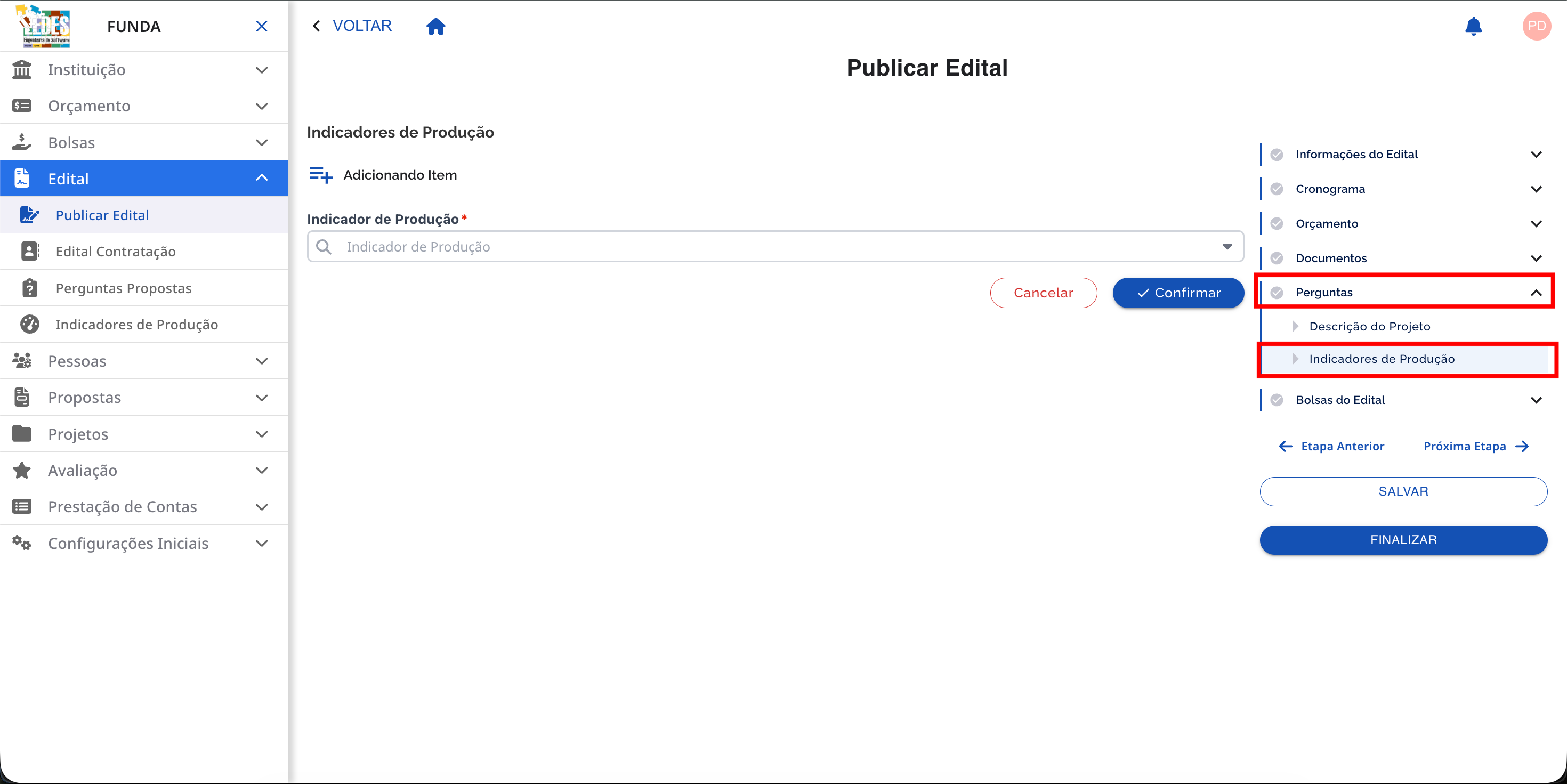The image size is (1567, 784).
Task: Close the sidebar with the X icon
Action: 262,26
